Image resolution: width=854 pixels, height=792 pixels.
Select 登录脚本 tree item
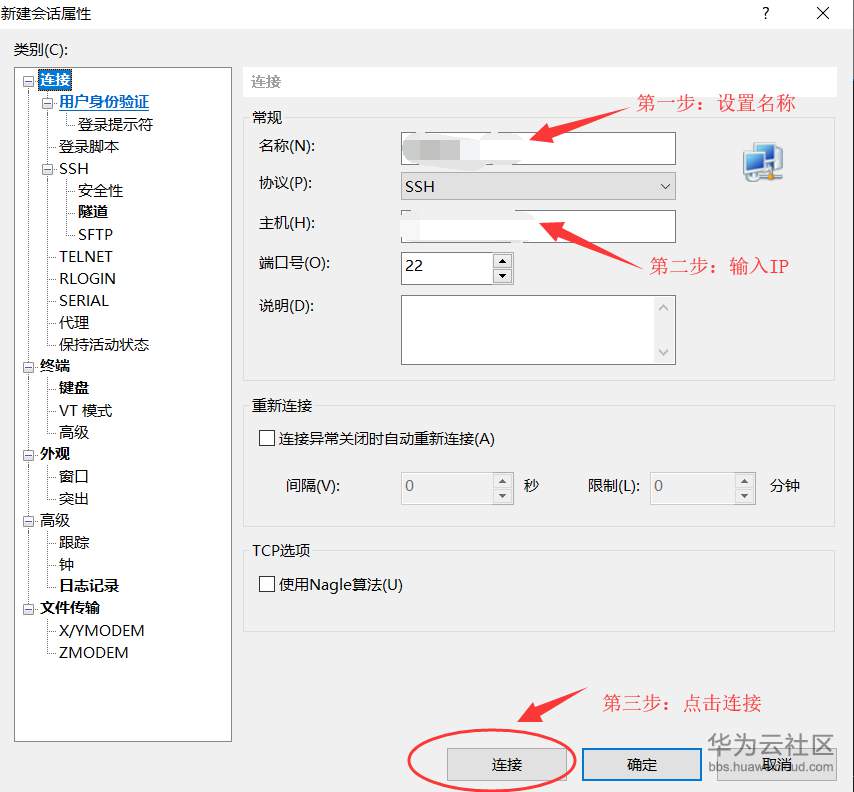pos(89,147)
